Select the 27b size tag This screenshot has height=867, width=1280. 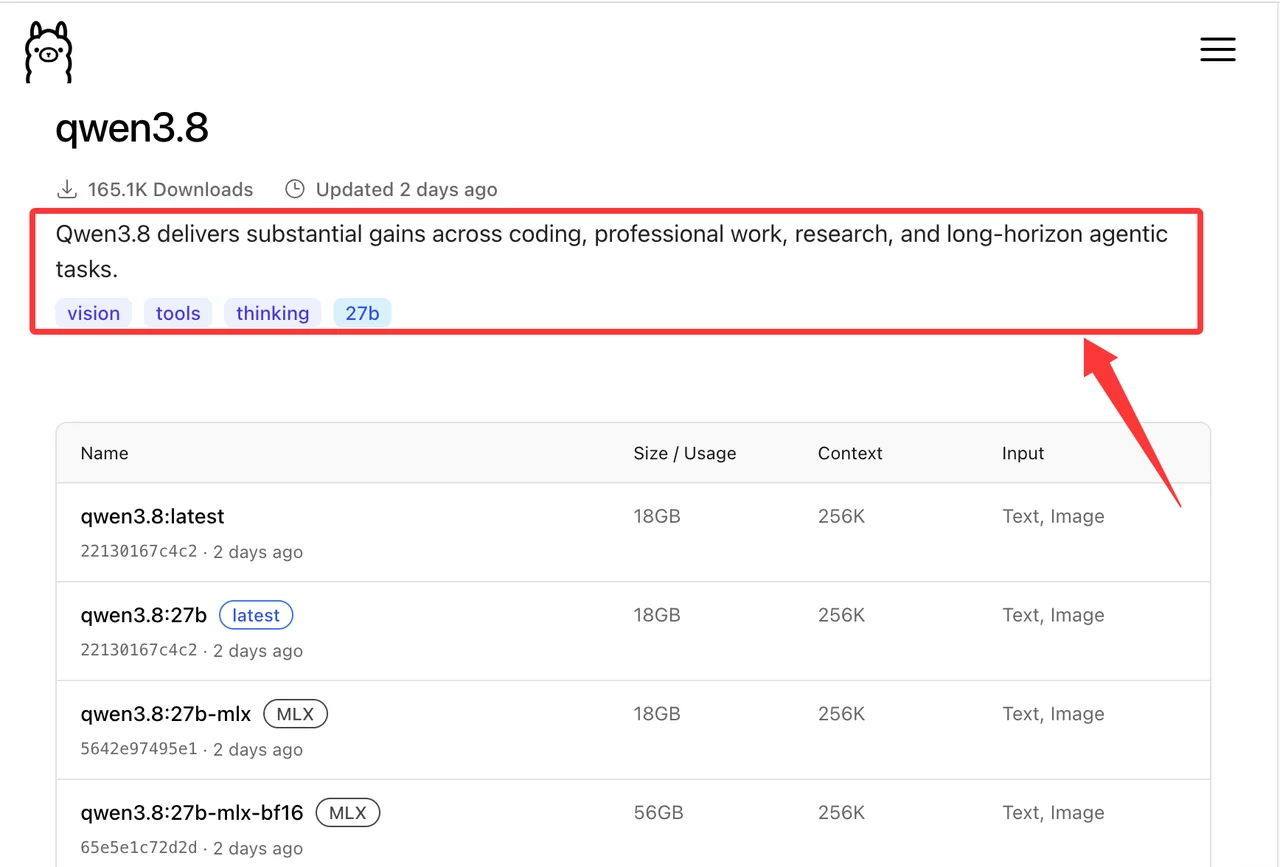[362, 313]
